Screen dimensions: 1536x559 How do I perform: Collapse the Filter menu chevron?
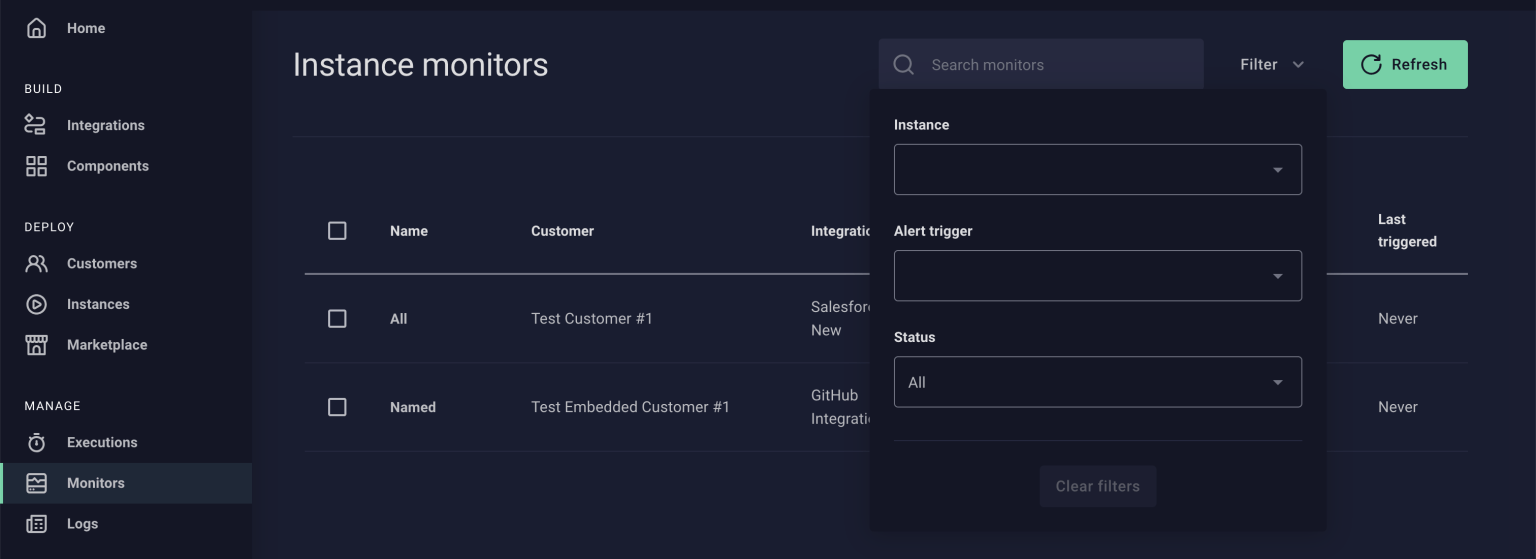tap(1298, 65)
